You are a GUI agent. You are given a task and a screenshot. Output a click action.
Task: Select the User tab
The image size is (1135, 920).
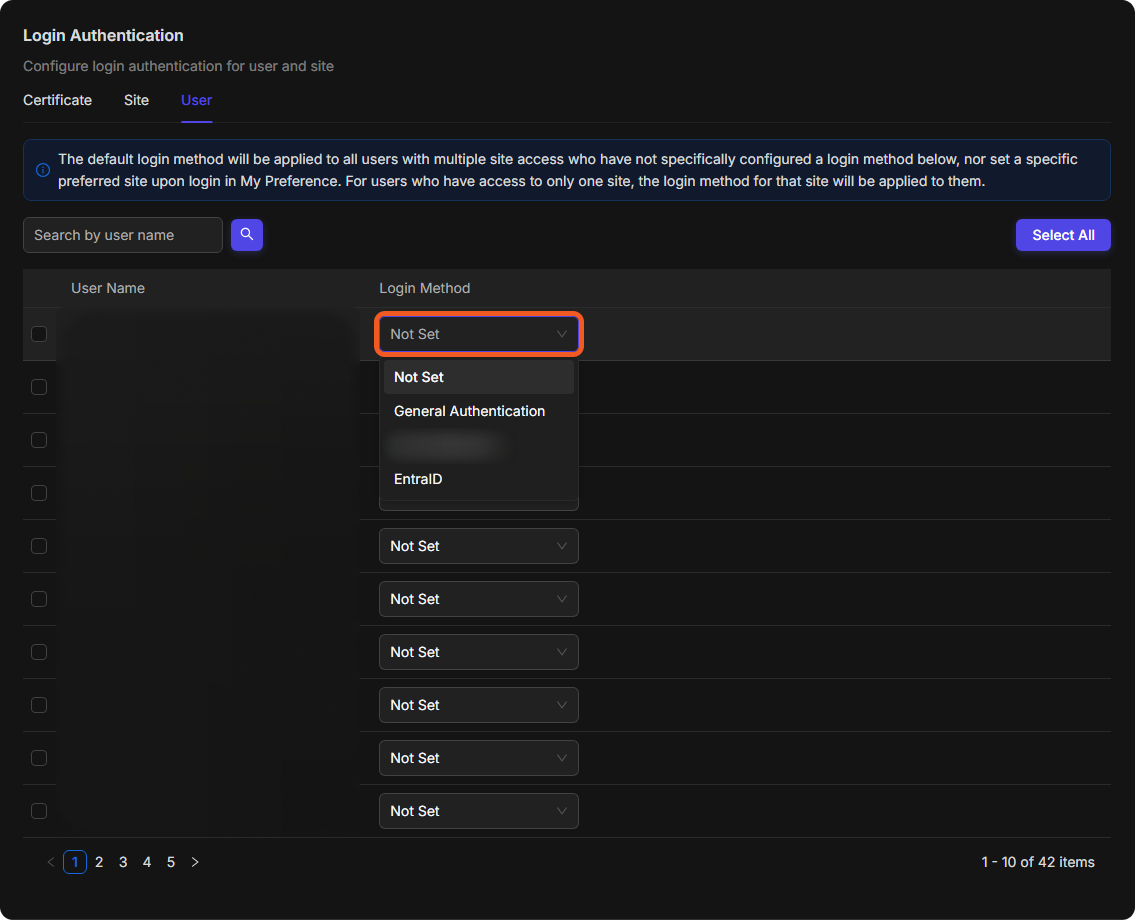point(196,100)
